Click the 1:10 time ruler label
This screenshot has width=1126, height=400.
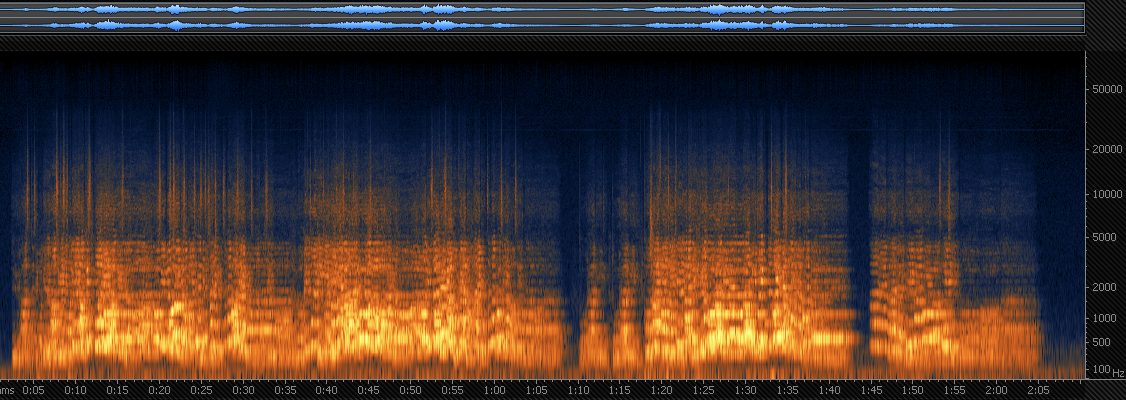[578, 390]
